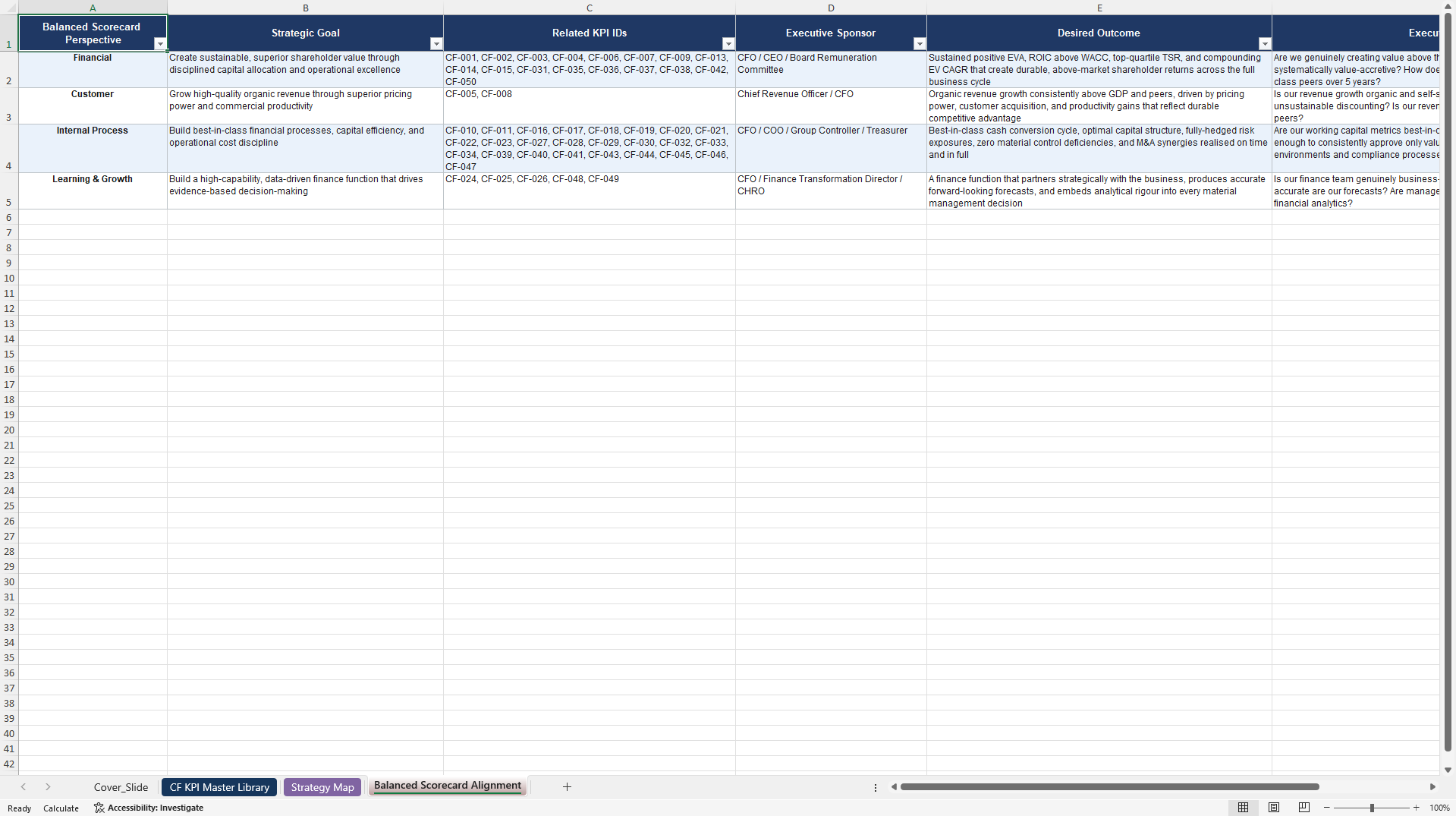Select 'CFO / Finance Transformation Director / CHRO' cell
This screenshot has height=816, width=1456.
pyautogui.click(x=831, y=191)
